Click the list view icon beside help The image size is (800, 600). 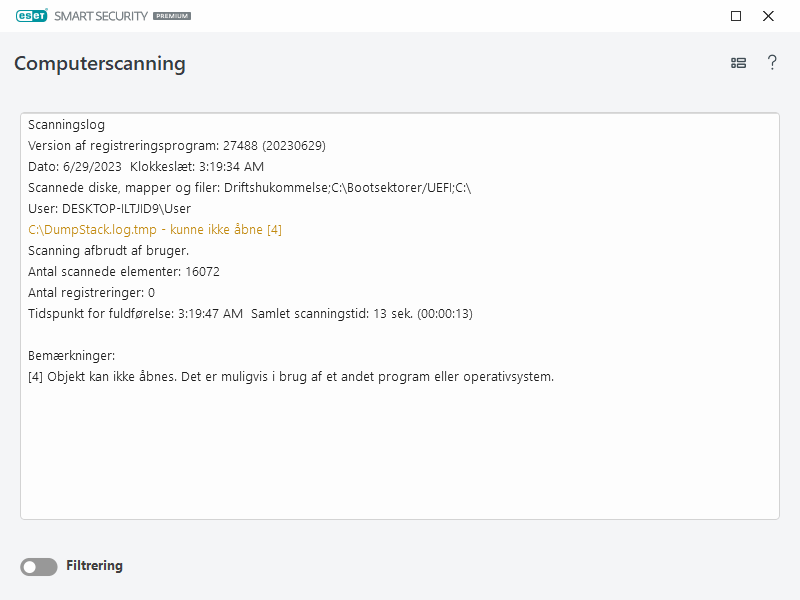click(x=739, y=63)
